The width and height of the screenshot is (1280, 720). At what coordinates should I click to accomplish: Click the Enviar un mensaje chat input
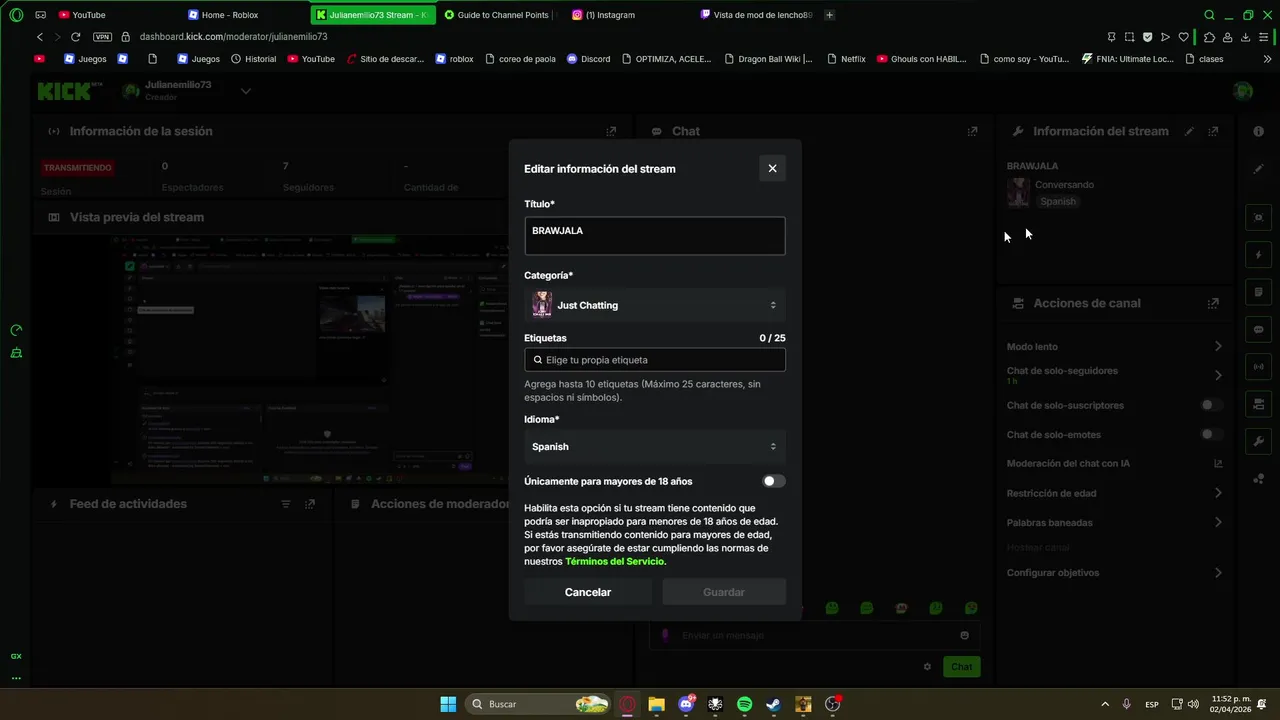[814, 635]
